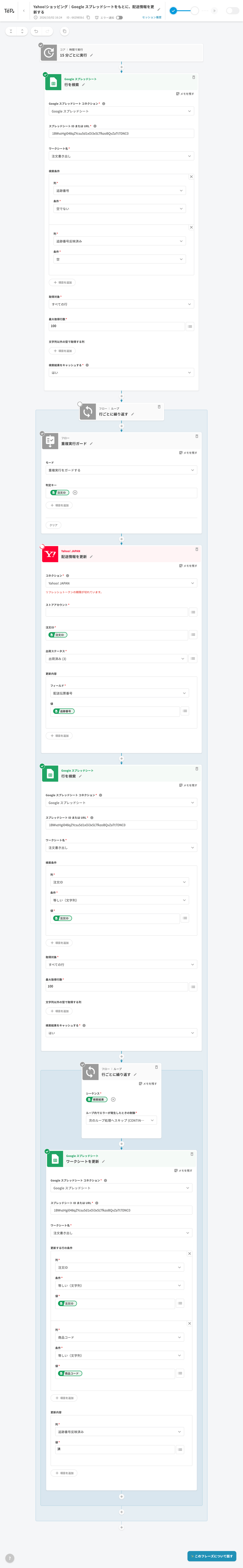Open the フィールド 配送伝票番号 dropdown
The height and width of the screenshot is (1568, 243).
click(x=120, y=693)
